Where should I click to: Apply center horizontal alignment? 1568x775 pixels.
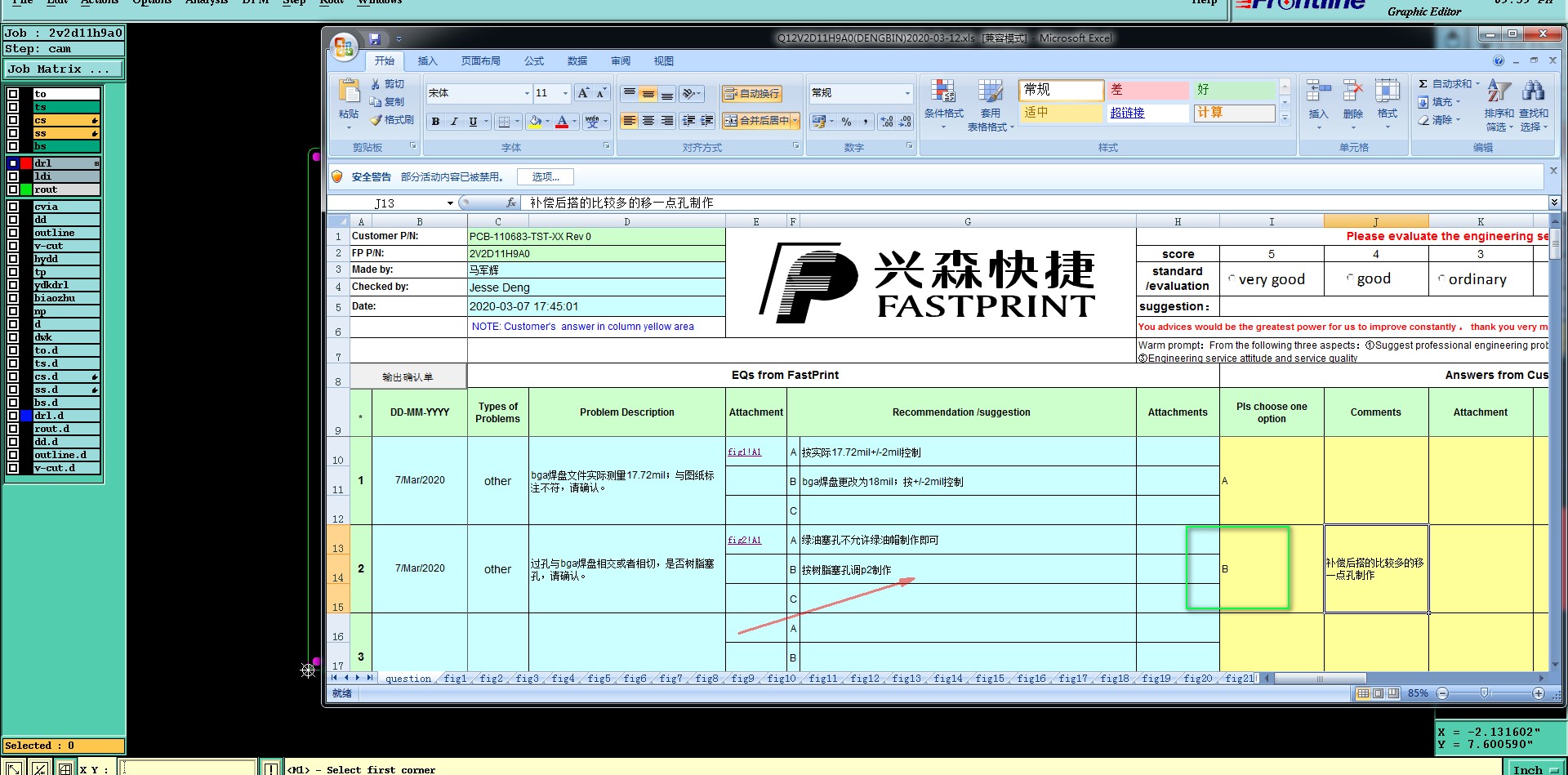tap(648, 121)
